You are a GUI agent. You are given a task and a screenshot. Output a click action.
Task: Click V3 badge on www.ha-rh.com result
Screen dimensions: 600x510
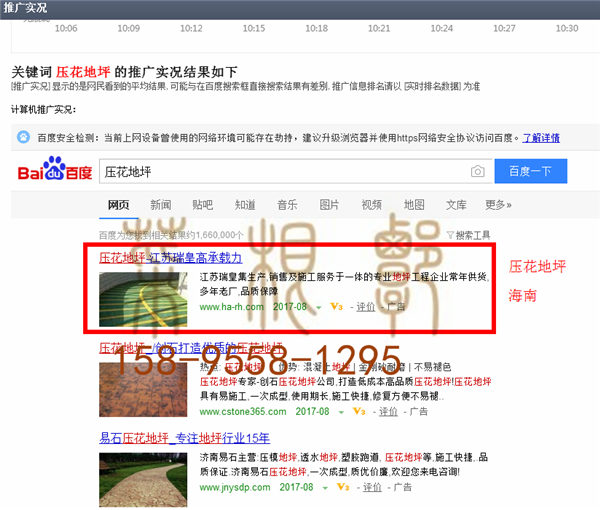point(336,306)
